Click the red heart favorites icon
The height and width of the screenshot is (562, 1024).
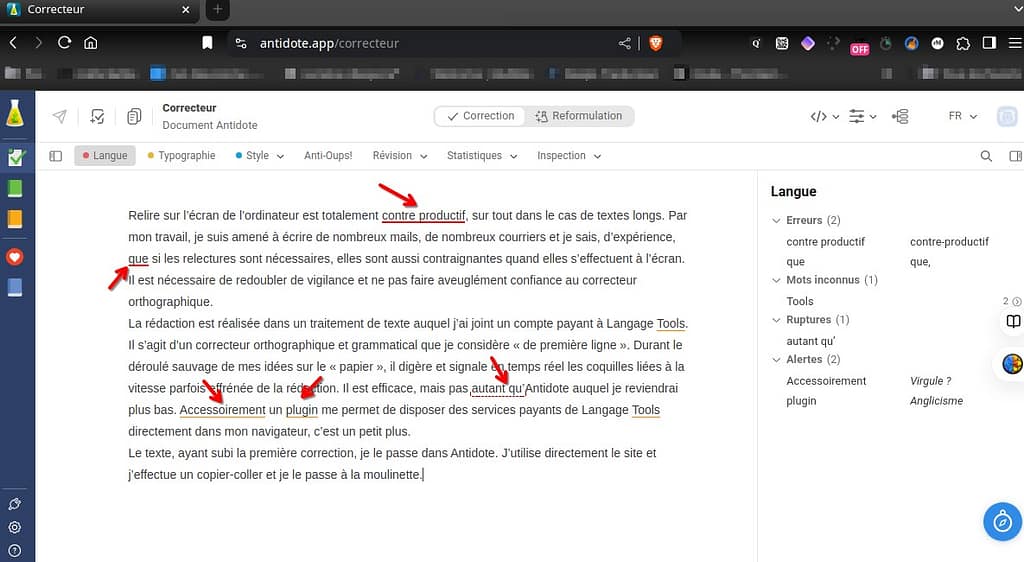[15, 257]
